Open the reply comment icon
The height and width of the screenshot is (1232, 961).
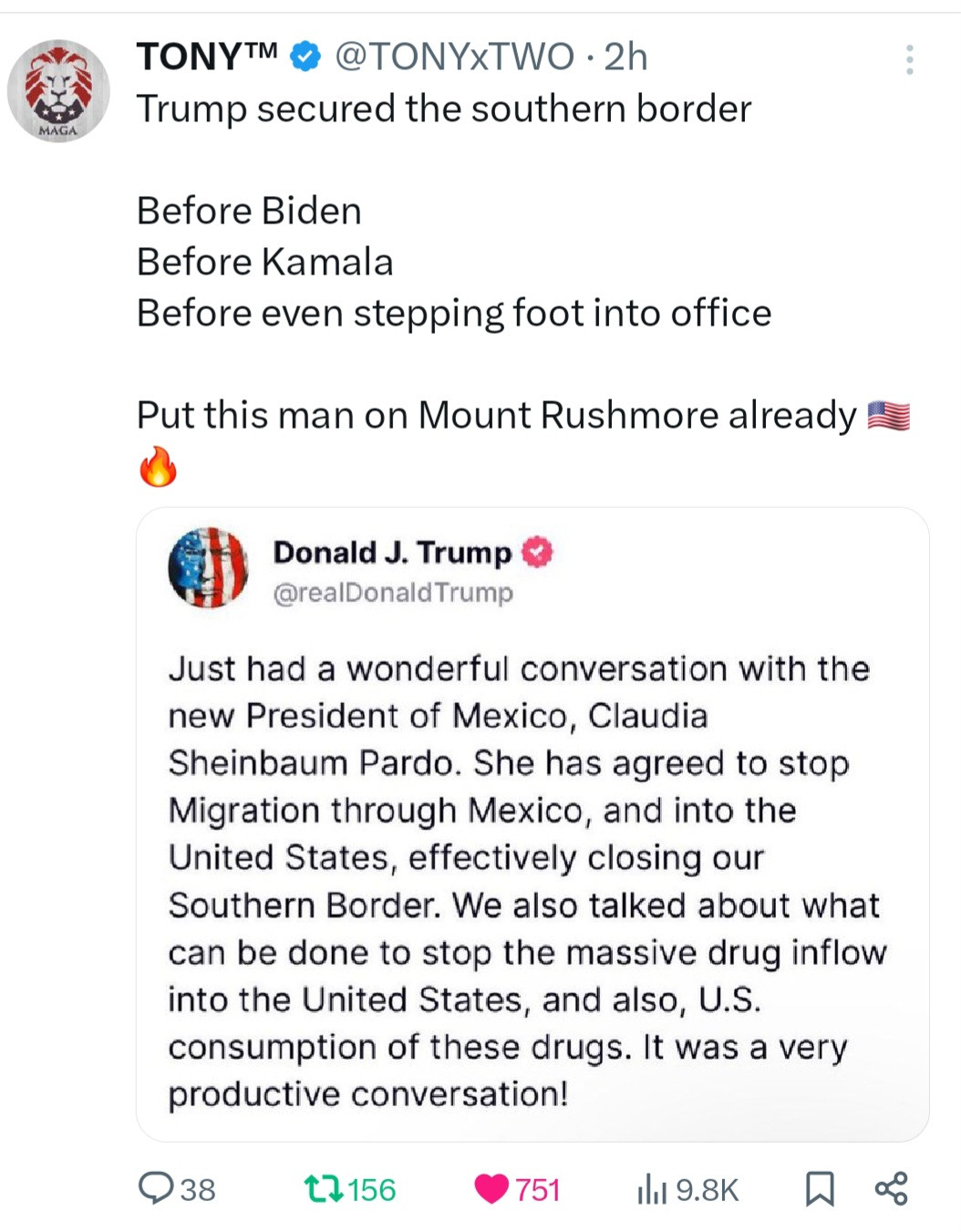click(x=155, y=1188)
